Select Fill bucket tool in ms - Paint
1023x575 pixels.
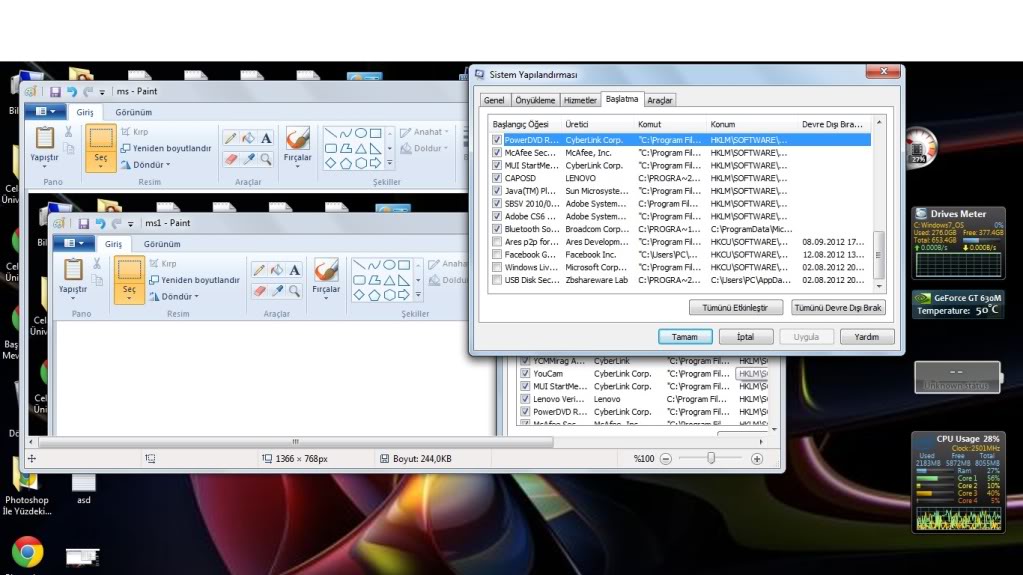(248, 138)
